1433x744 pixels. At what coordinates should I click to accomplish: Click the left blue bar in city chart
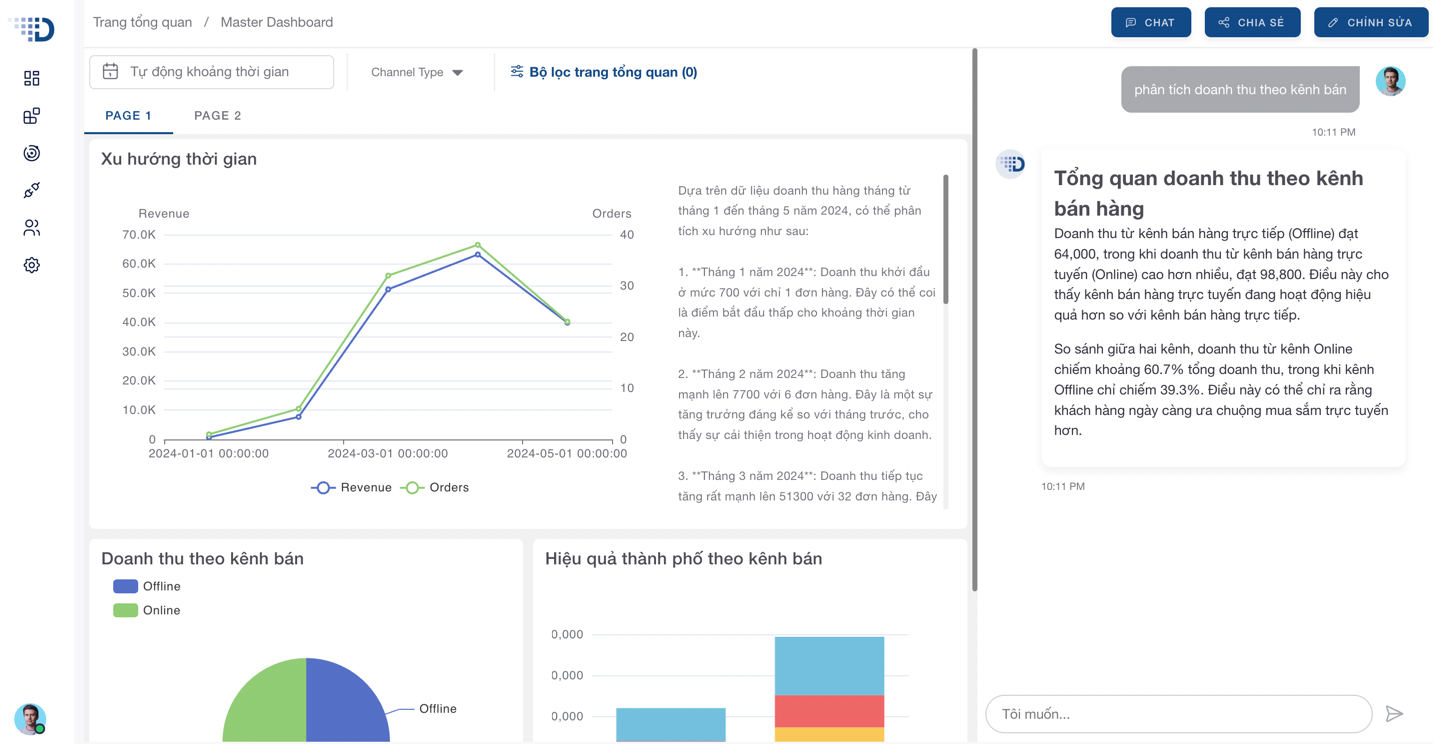671,725
